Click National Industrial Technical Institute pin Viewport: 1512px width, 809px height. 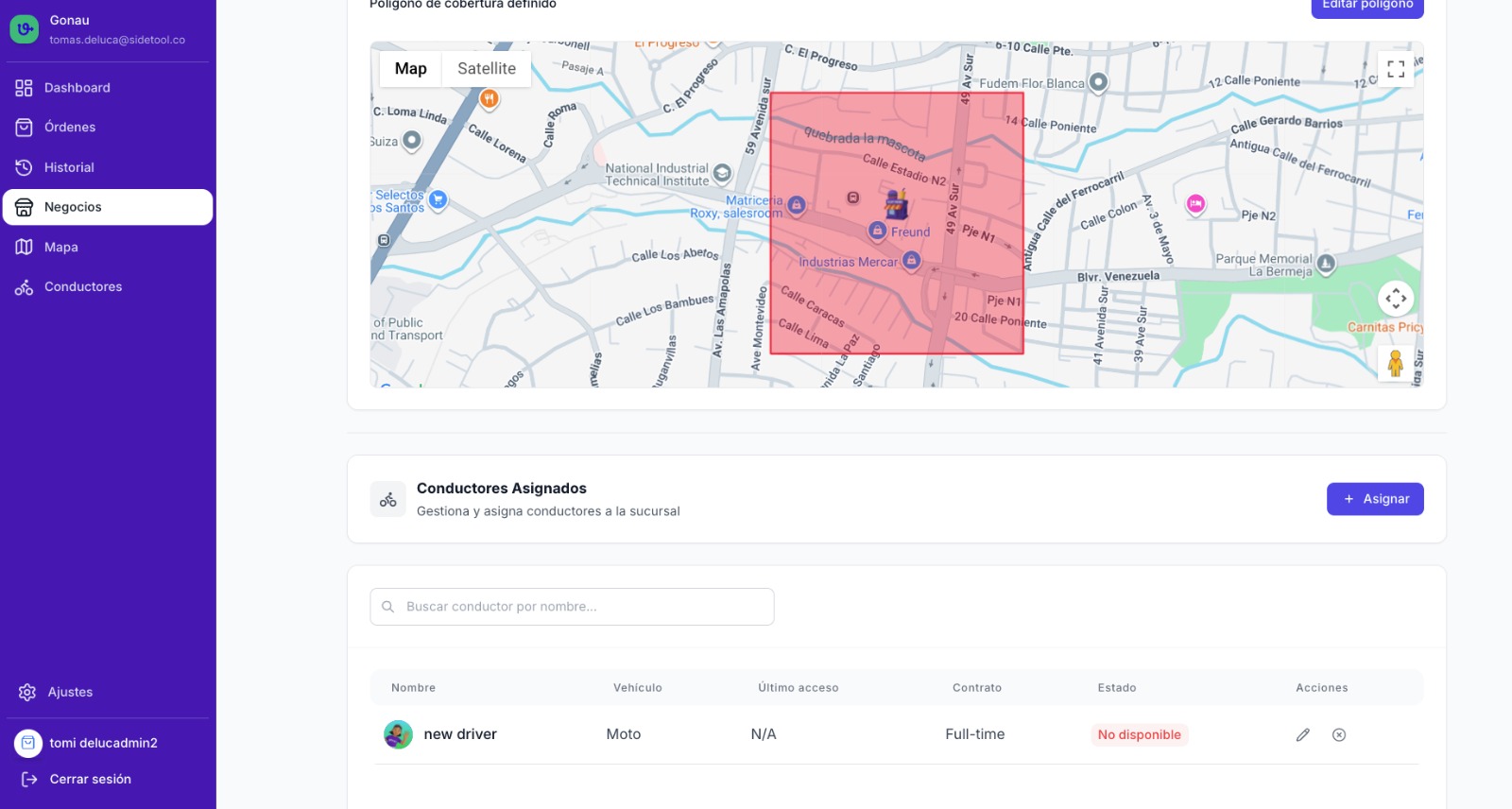(723, 173)
